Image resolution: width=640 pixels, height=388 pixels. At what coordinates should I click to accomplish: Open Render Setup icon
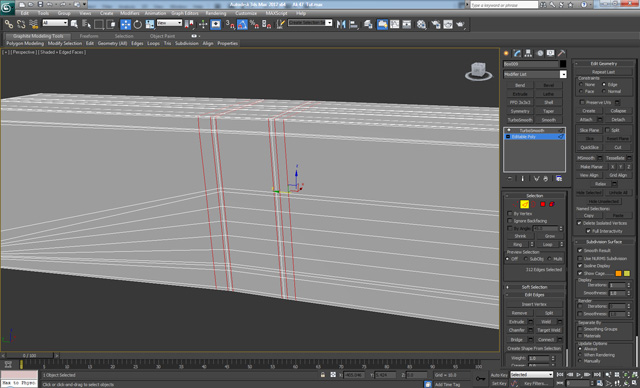(x=436, y=24)
